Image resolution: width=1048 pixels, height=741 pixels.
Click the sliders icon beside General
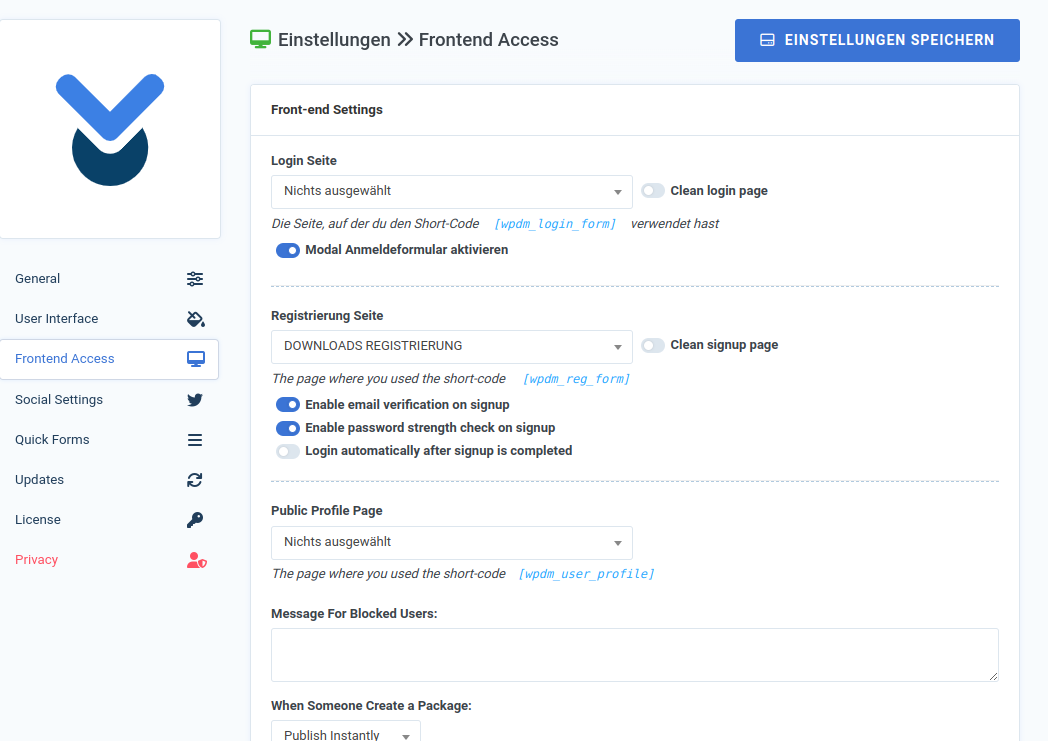tap(195, 279)
